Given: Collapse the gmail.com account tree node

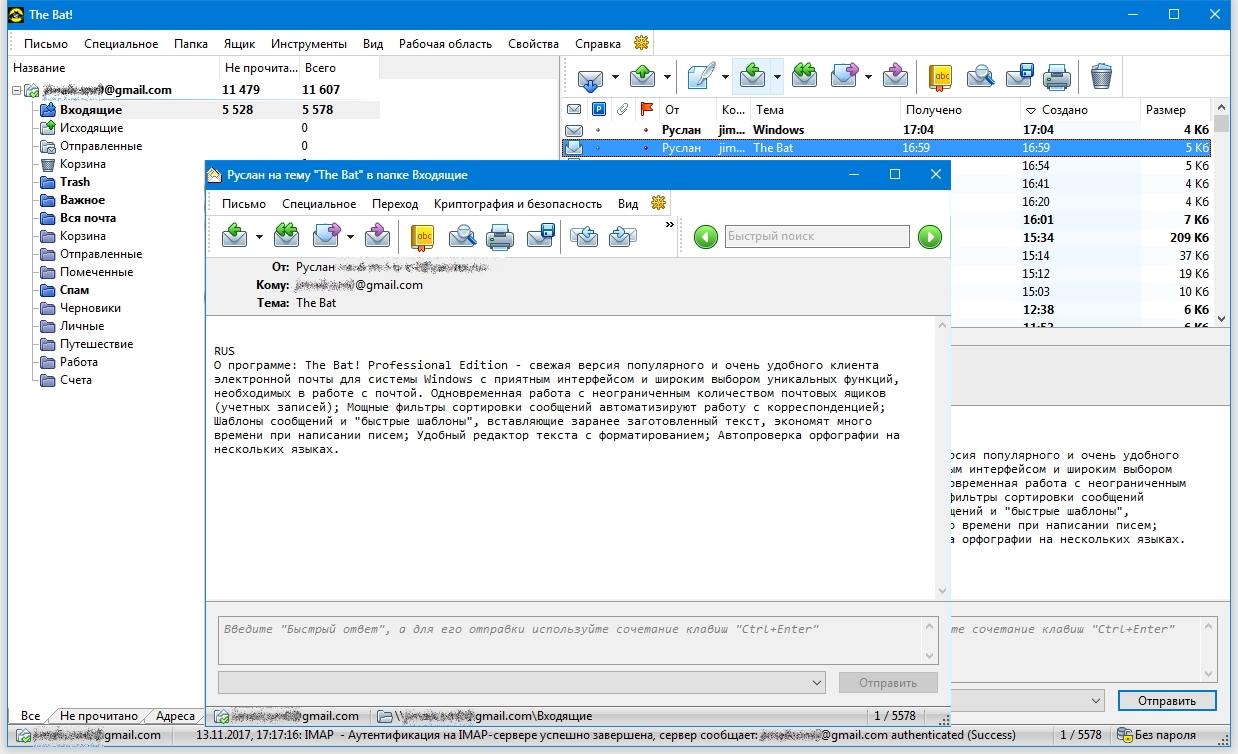Looking at the screenshot, I should click(17, 90).
